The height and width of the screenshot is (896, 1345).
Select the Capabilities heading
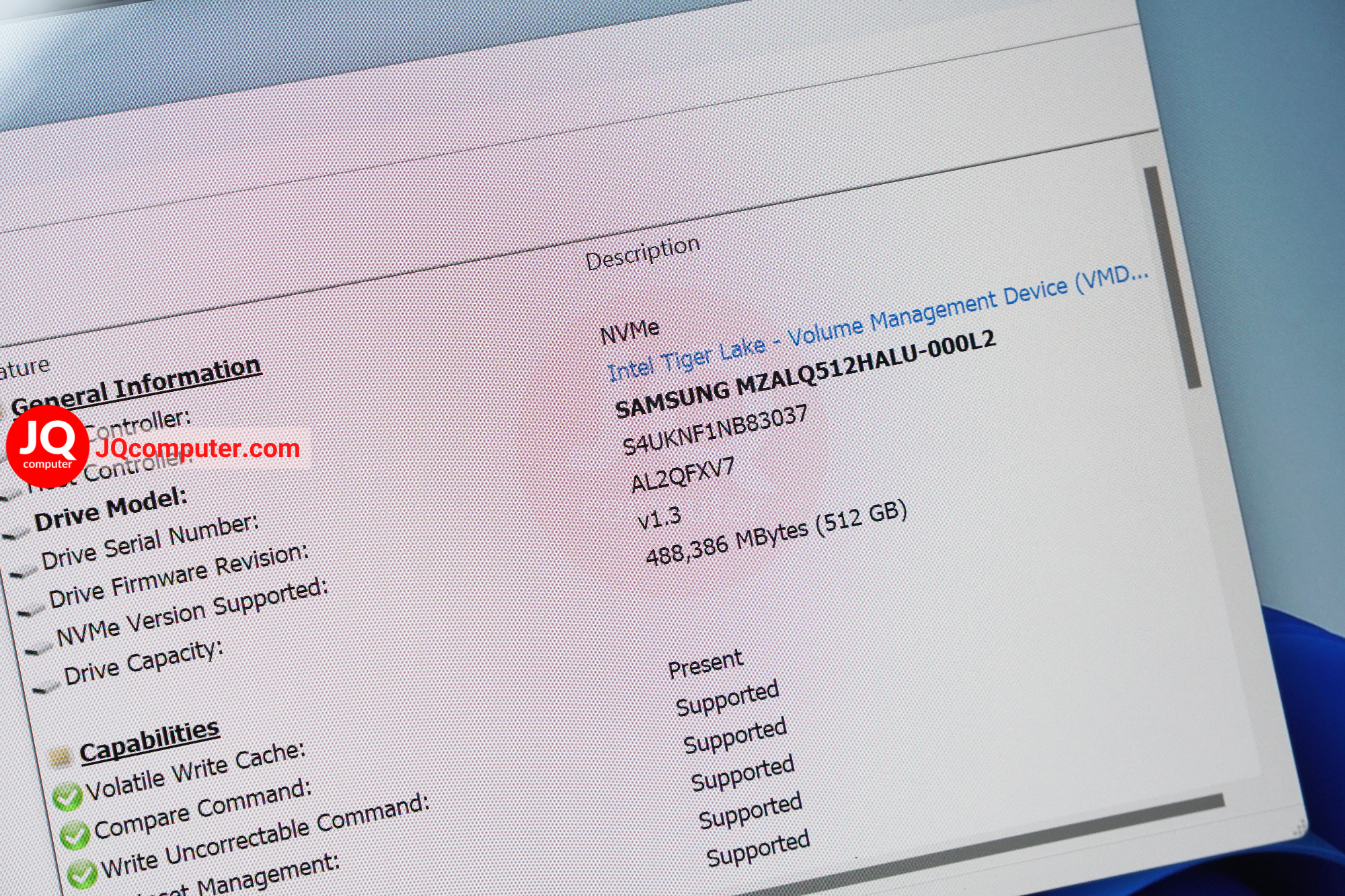[149, 741]
